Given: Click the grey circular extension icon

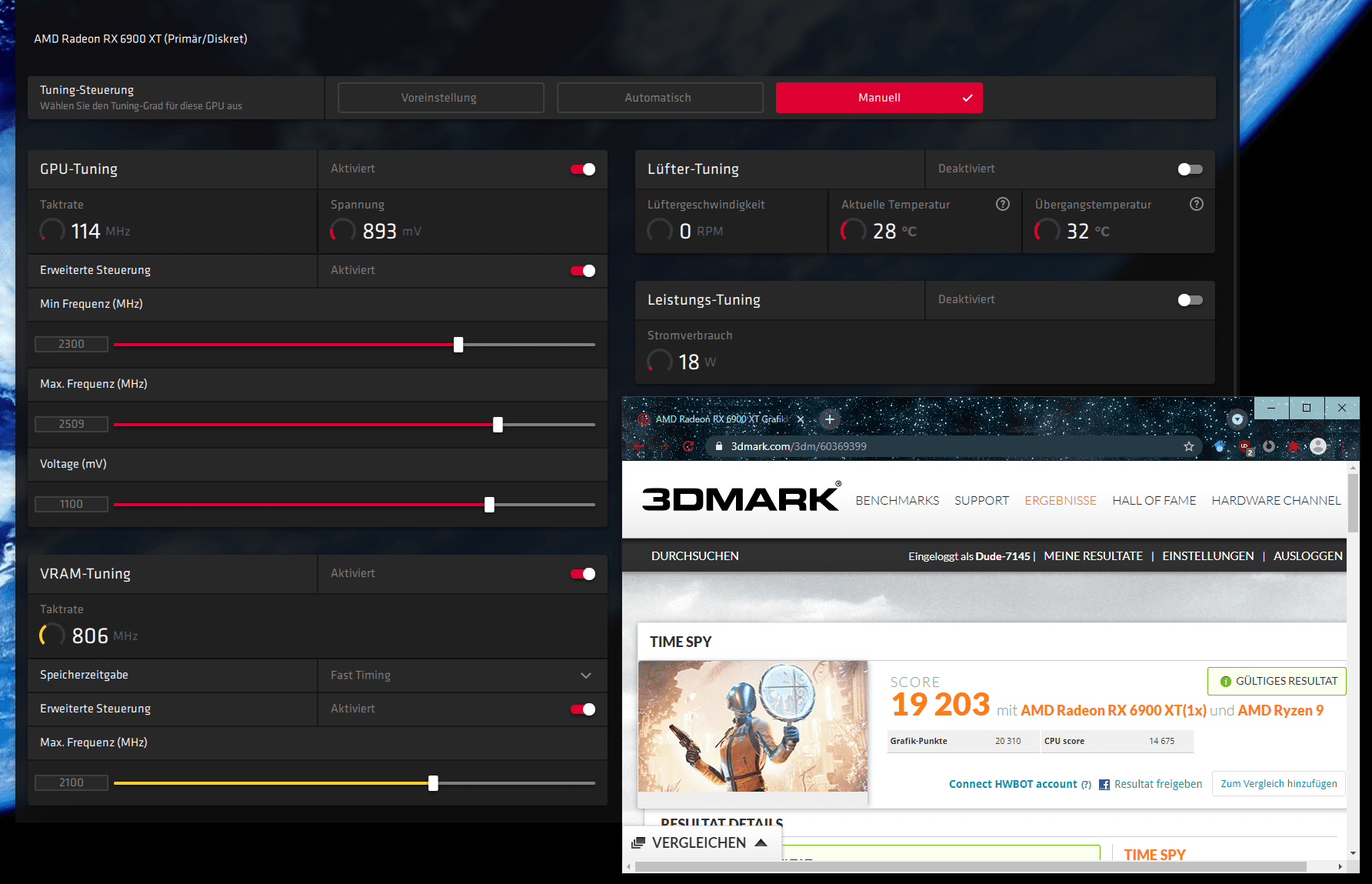Looking at the screenshot, I should pyautogui.click(x=1269, y=446).
